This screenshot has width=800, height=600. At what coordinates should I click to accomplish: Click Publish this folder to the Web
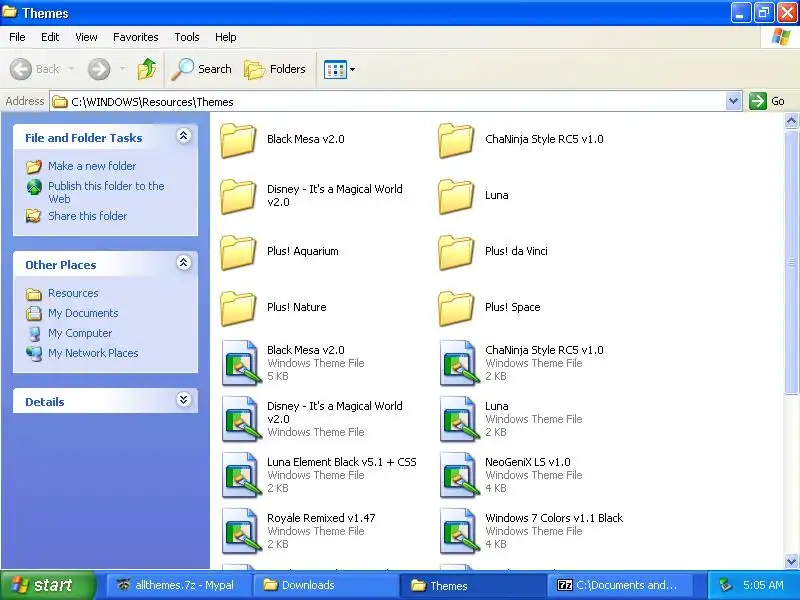[x=106, y=192]
